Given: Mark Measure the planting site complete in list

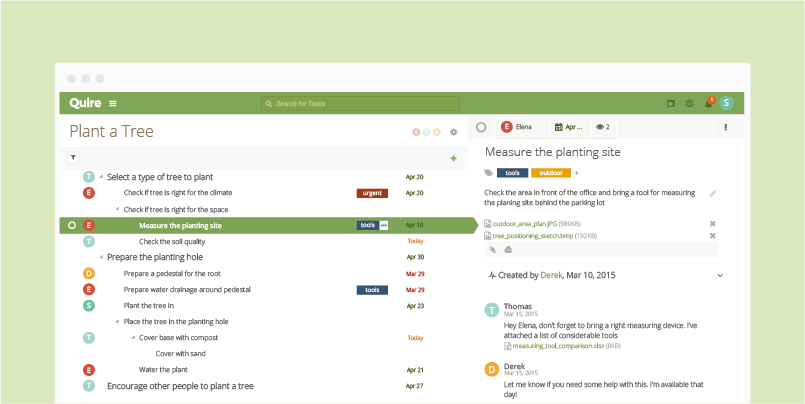Looking at the screenshot, I should (72, 225).
